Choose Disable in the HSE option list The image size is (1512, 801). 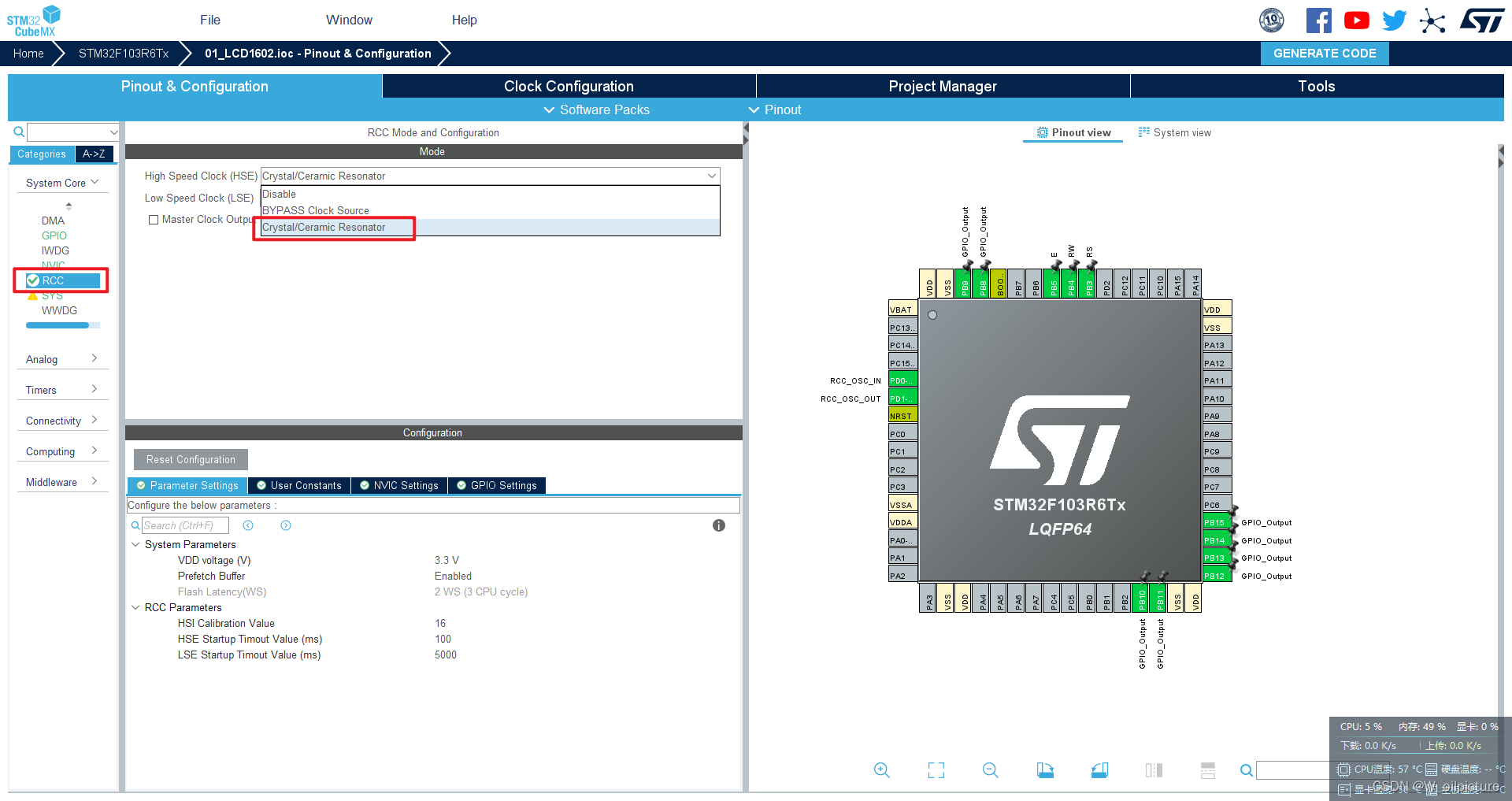491,194
